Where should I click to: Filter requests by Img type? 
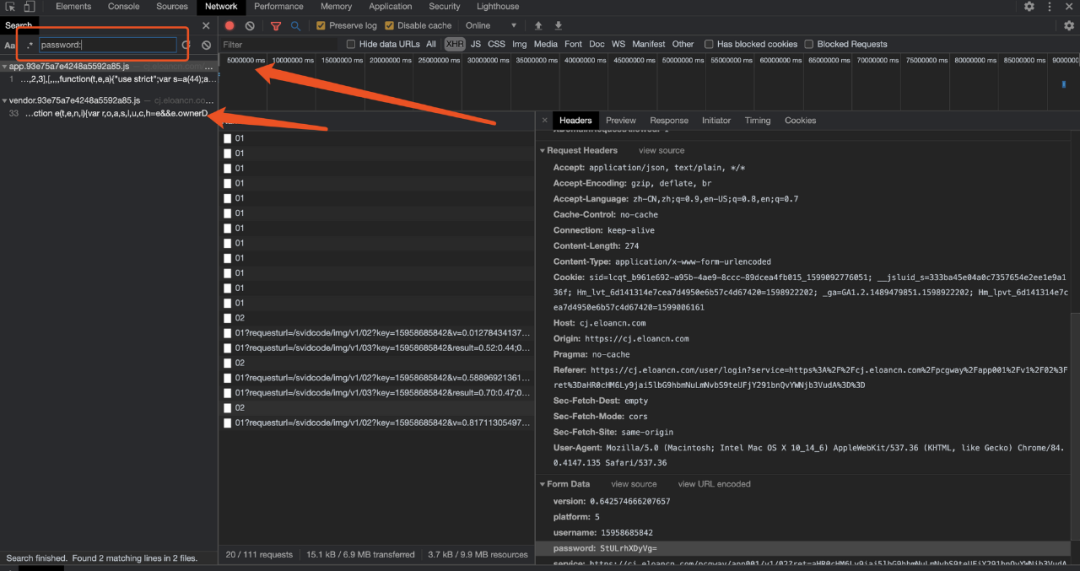click(x=519, y=44)
